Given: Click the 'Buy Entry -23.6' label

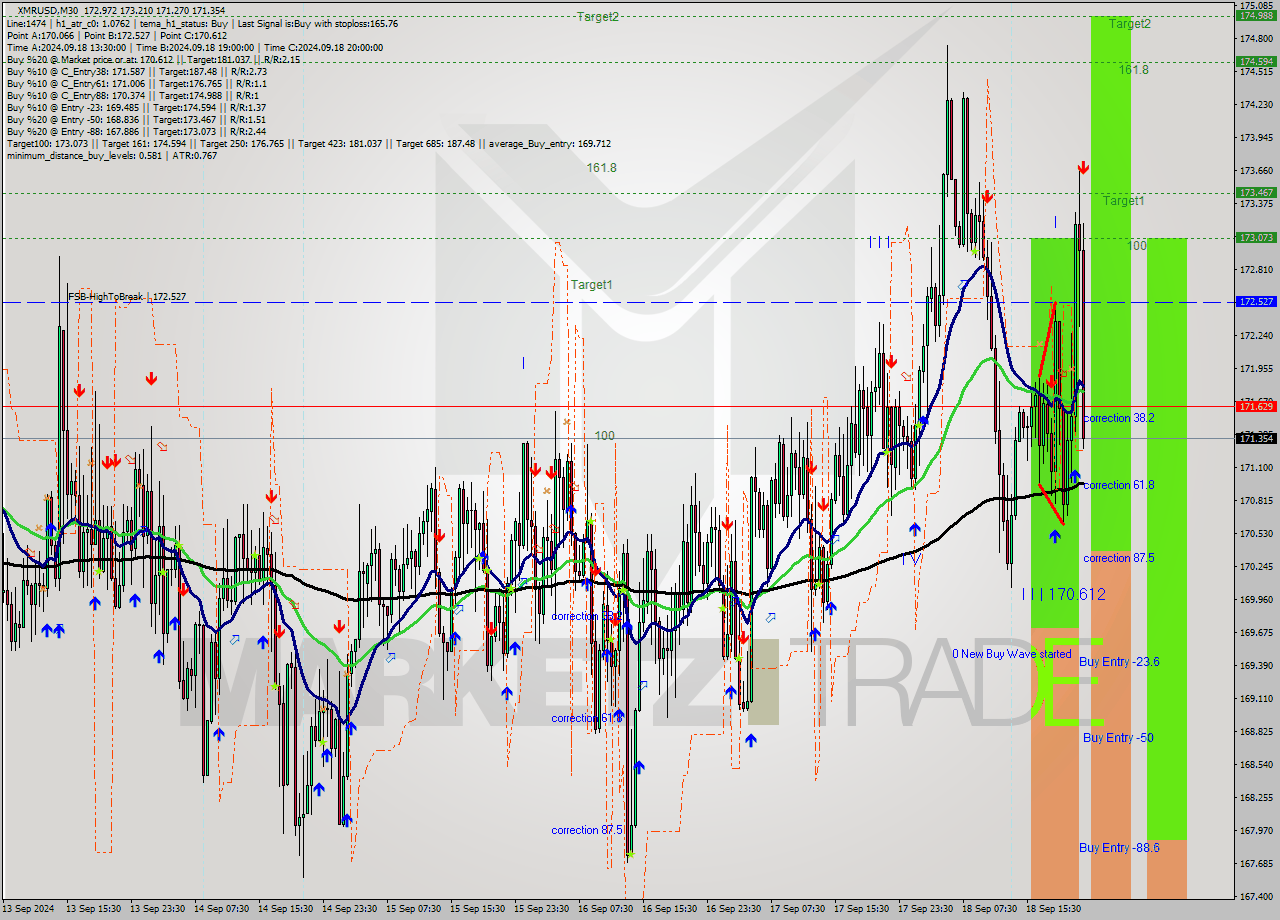Looking at the screenshot, I should pyautogui.click(x=1119, y=662).
